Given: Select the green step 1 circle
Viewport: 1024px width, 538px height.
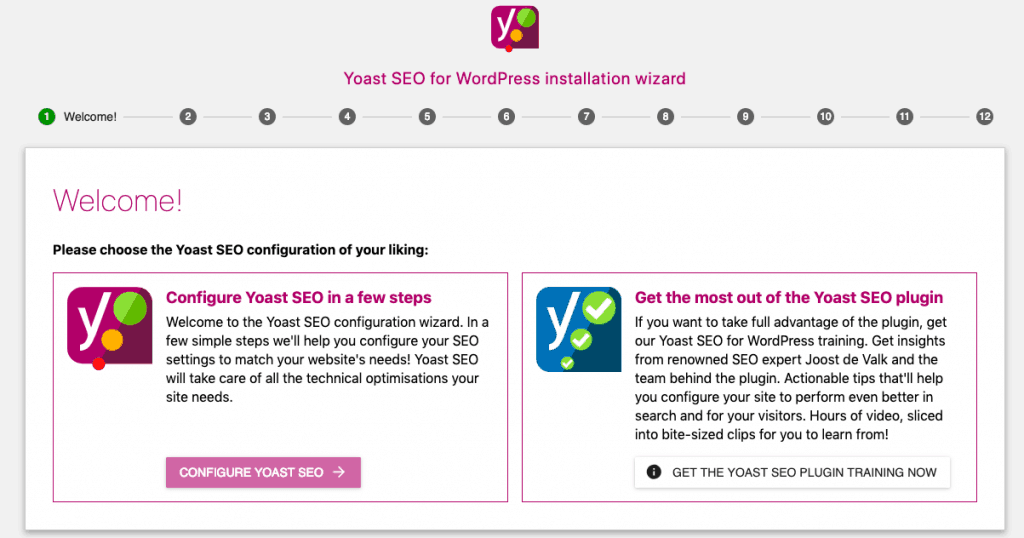Looking at the screenshot, I should tap(47, 117).
